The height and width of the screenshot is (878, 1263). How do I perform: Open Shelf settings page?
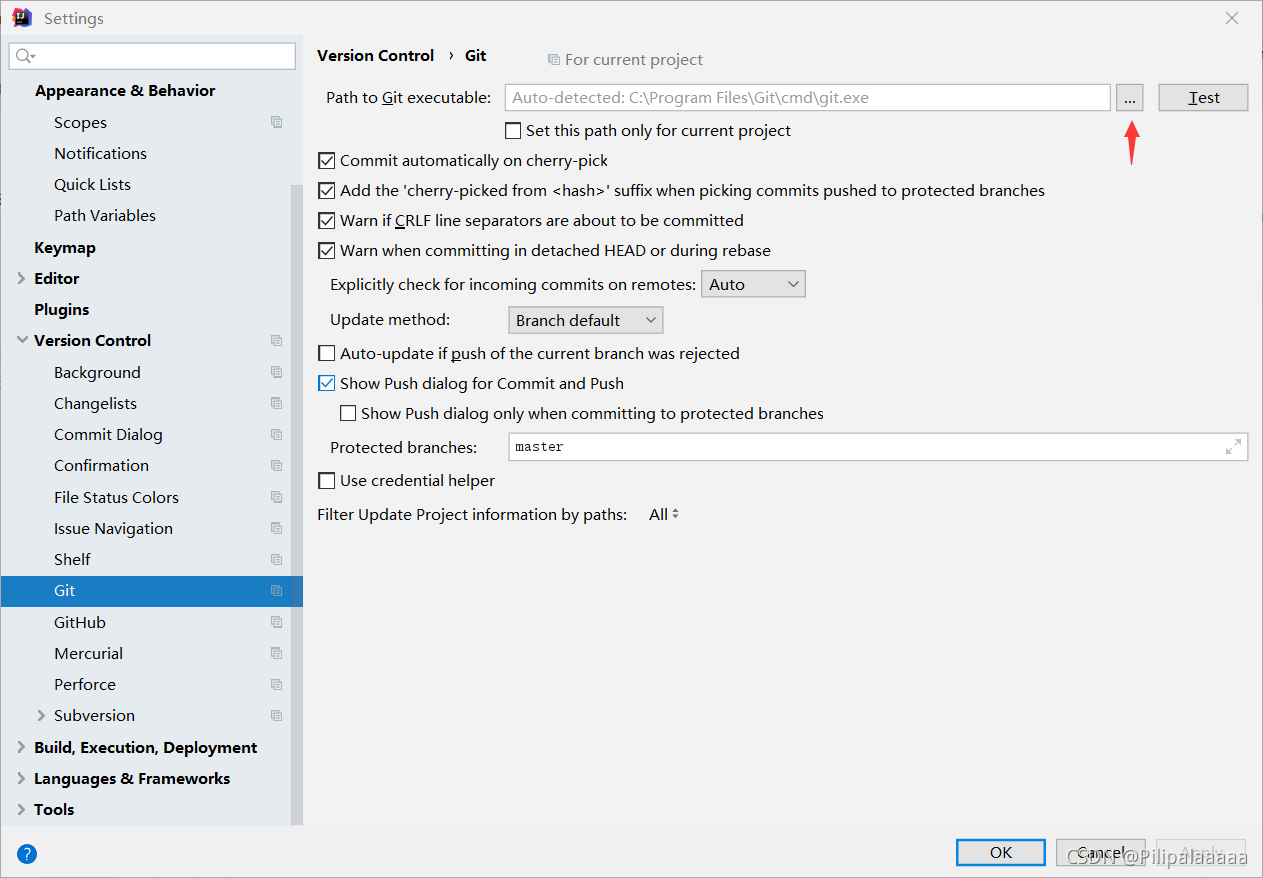[72, 559]
